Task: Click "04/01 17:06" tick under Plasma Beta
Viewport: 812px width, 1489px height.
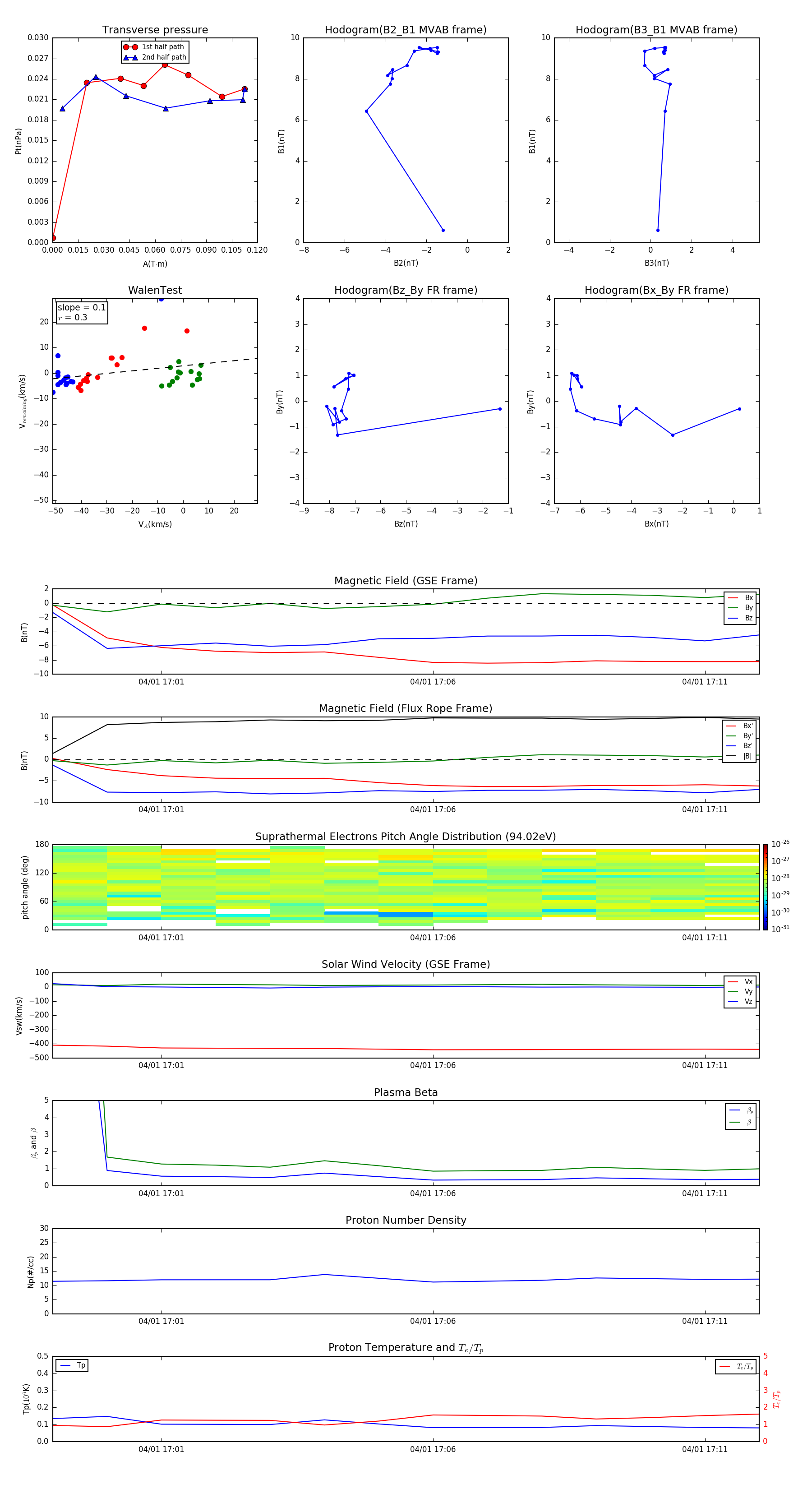Action: point(433,1193)
